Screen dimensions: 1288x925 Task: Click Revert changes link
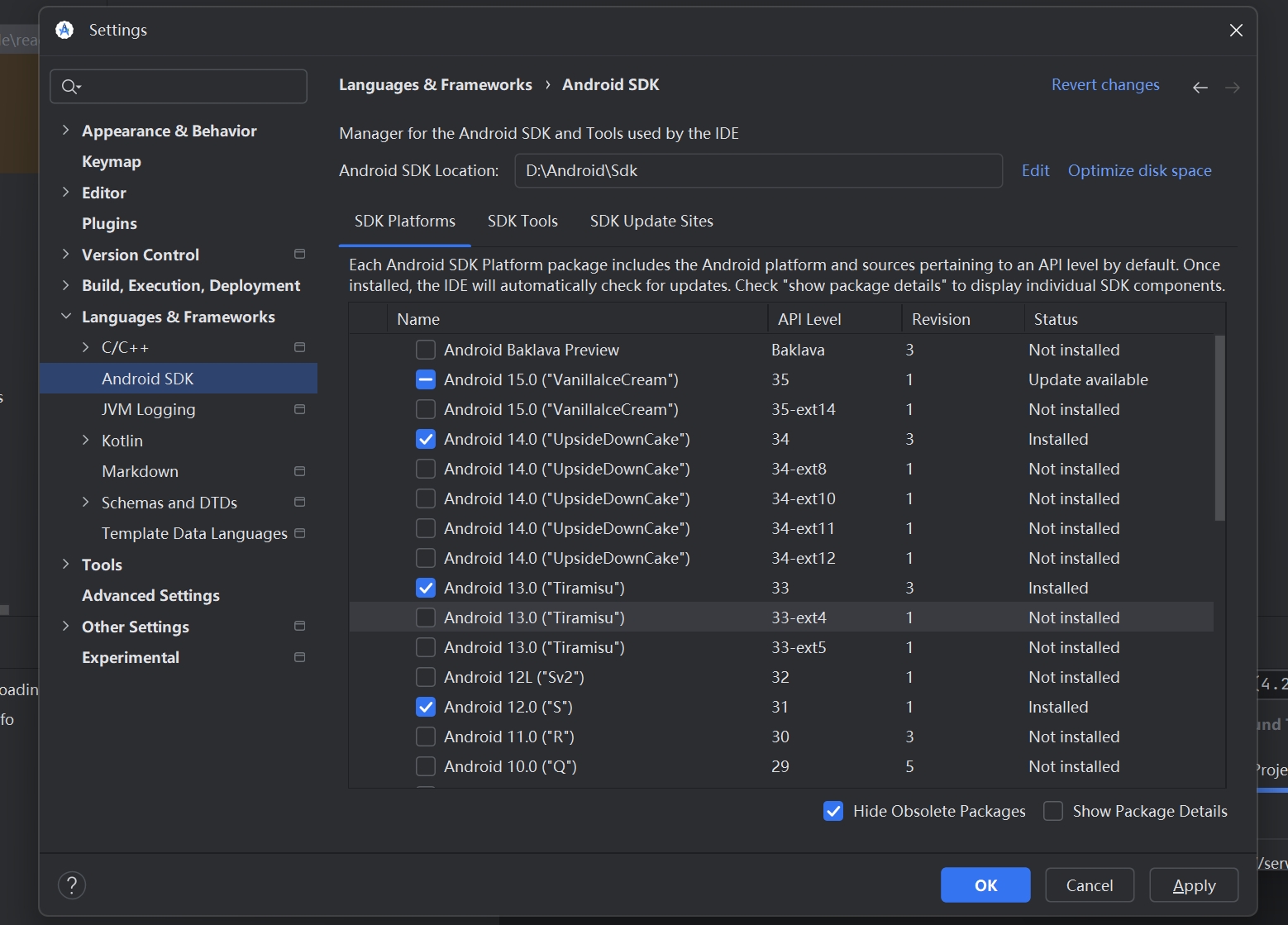click(x=1105, y=84)
